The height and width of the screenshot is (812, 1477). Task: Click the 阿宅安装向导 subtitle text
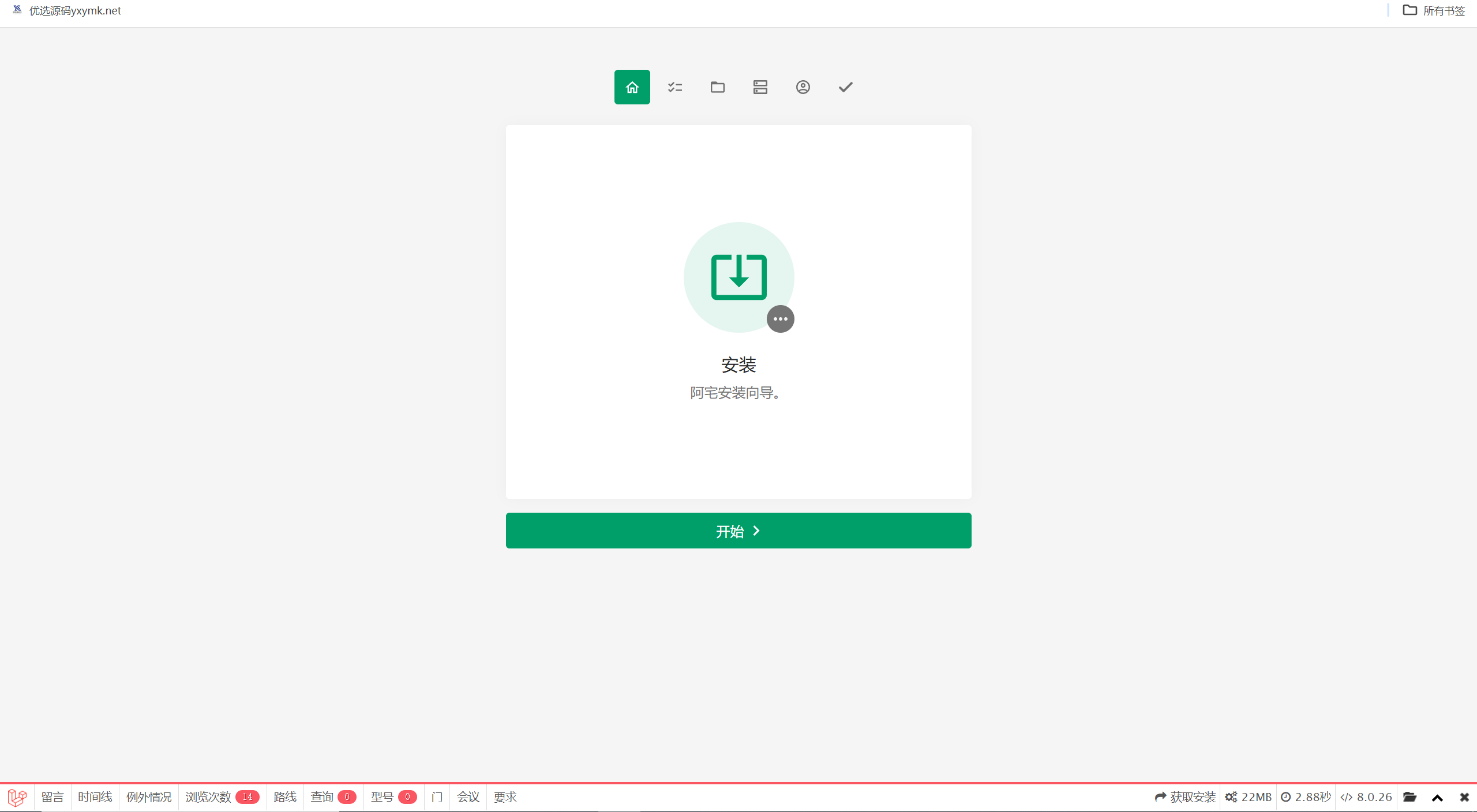[735, 393]
